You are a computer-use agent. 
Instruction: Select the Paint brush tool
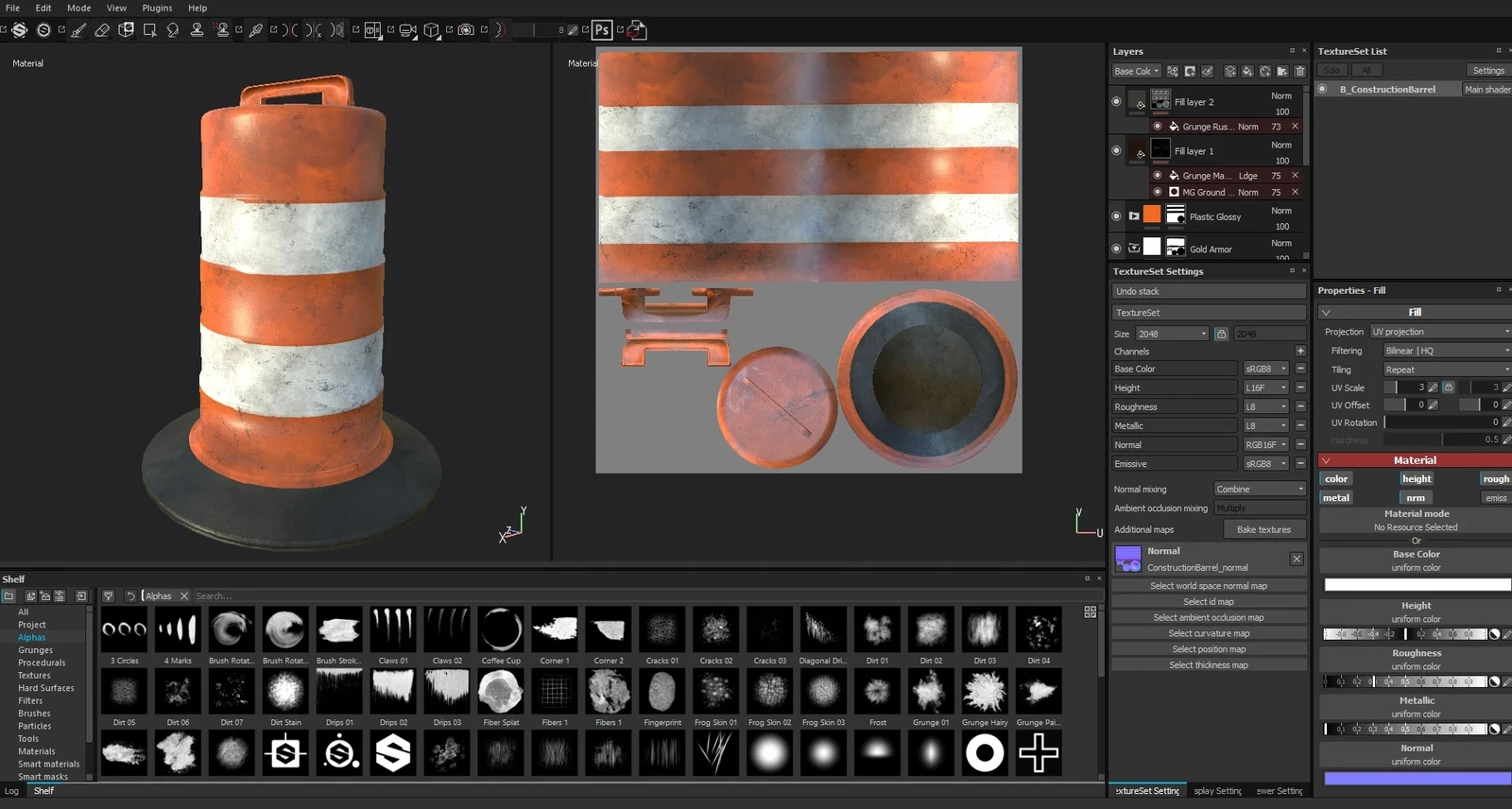[78, 30]
